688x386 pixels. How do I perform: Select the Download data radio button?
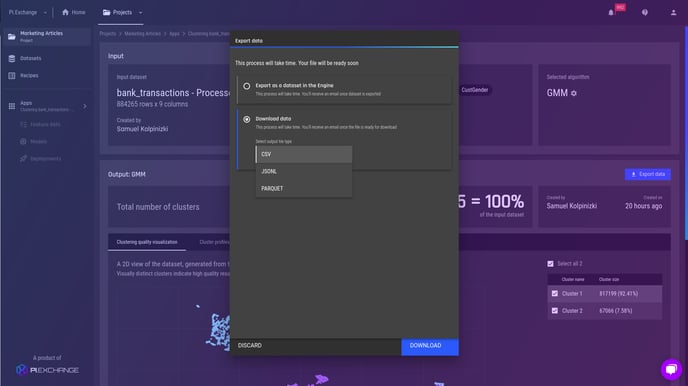tap(247, 119)
